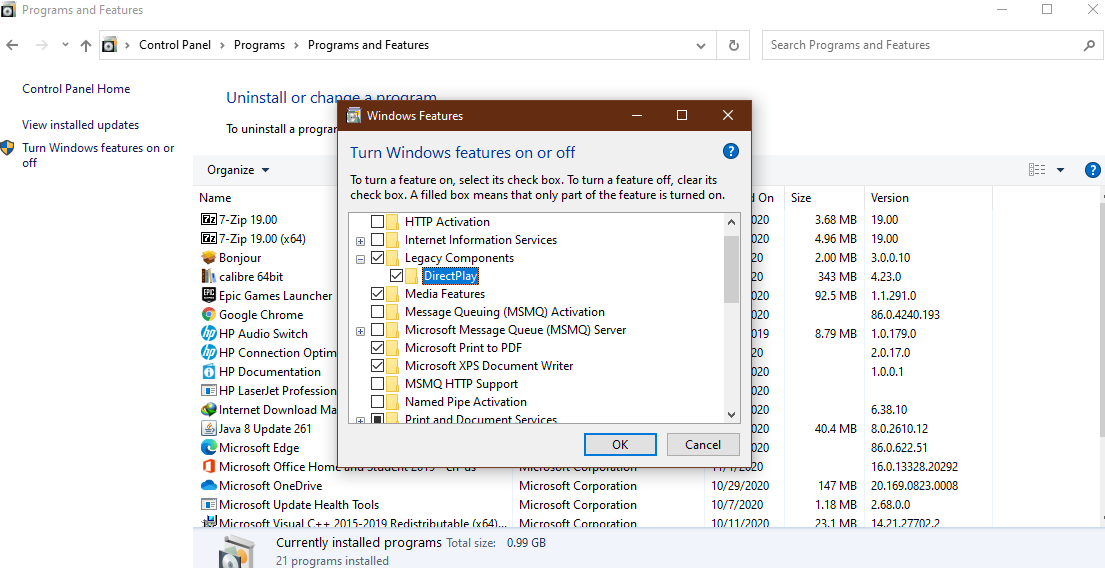Select the Microsoft OneDrive cloud icon
The height and width of the screenshot is (568, 1105).
(209, 486)
